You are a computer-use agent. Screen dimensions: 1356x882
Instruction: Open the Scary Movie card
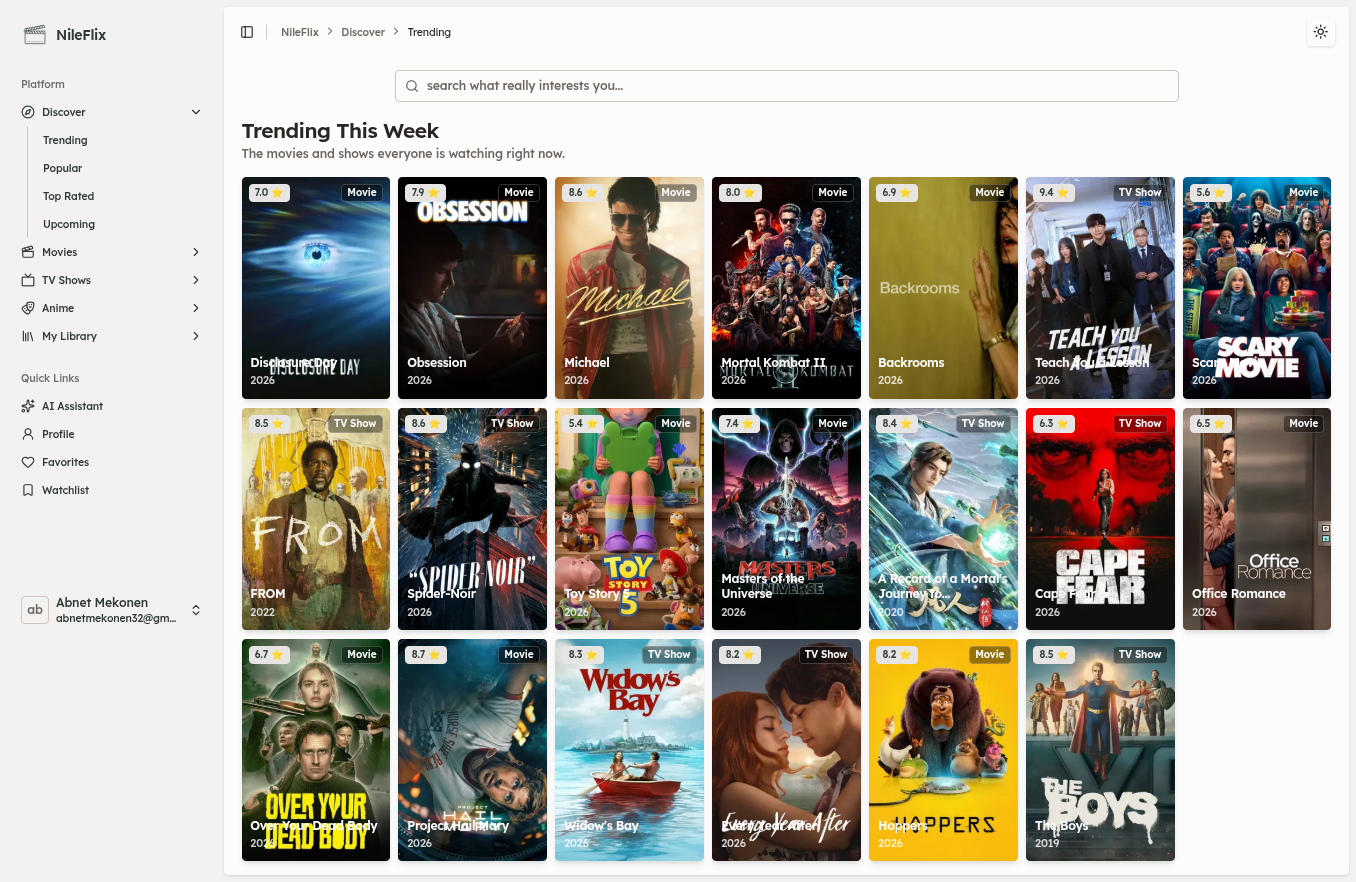pyautogui.click(x=1257, y=288)
